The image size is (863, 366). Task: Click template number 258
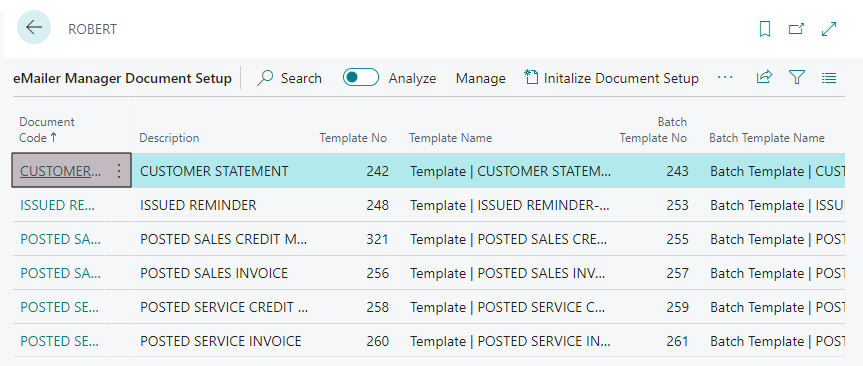click(x=378, y=307)
